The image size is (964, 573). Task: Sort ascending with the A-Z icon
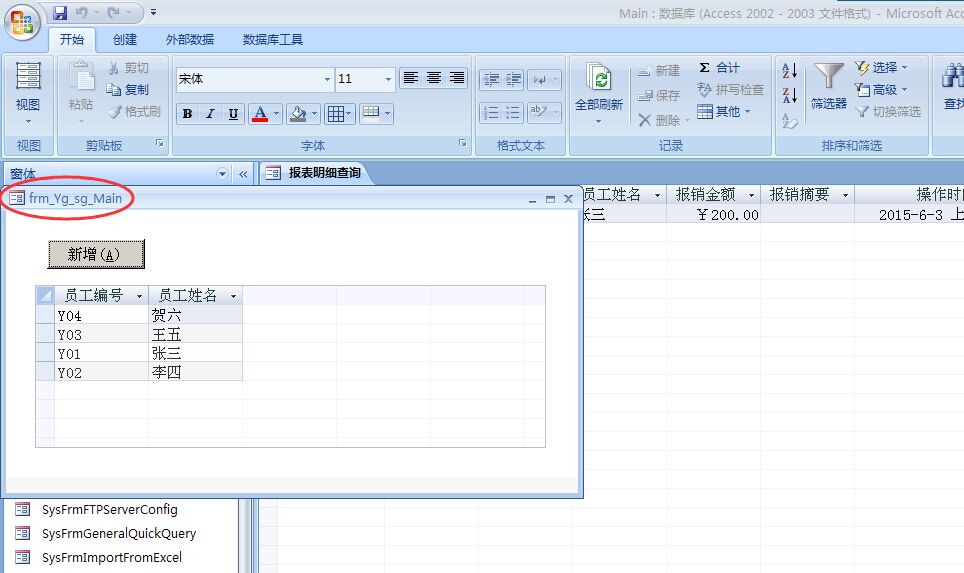[790, 71]
